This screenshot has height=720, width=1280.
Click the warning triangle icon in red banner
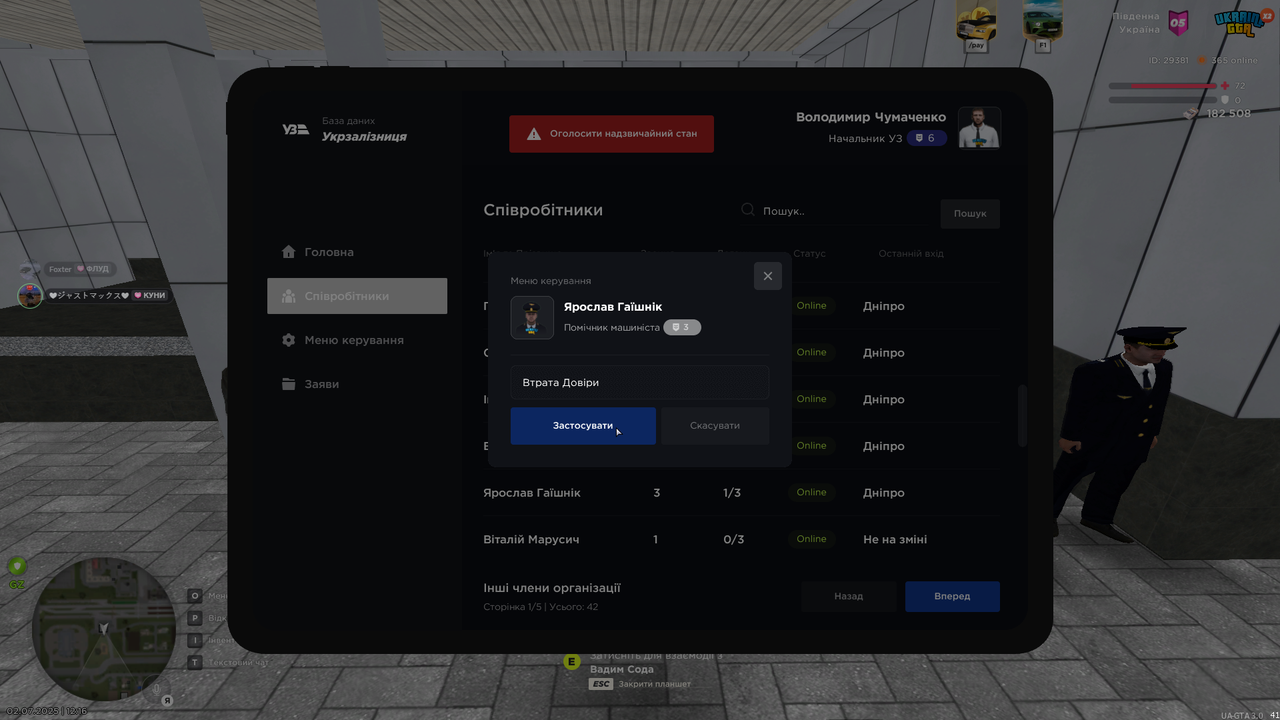pos(534,133)
